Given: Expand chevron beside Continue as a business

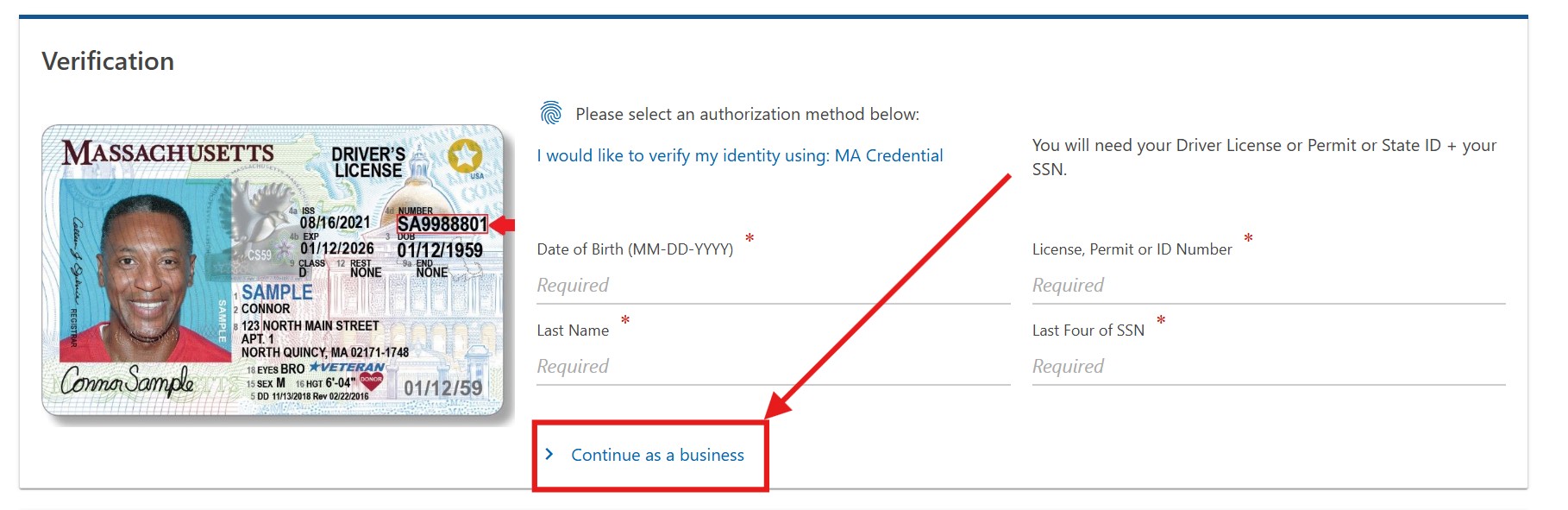Looking at the screenshot, I should 549,454.
